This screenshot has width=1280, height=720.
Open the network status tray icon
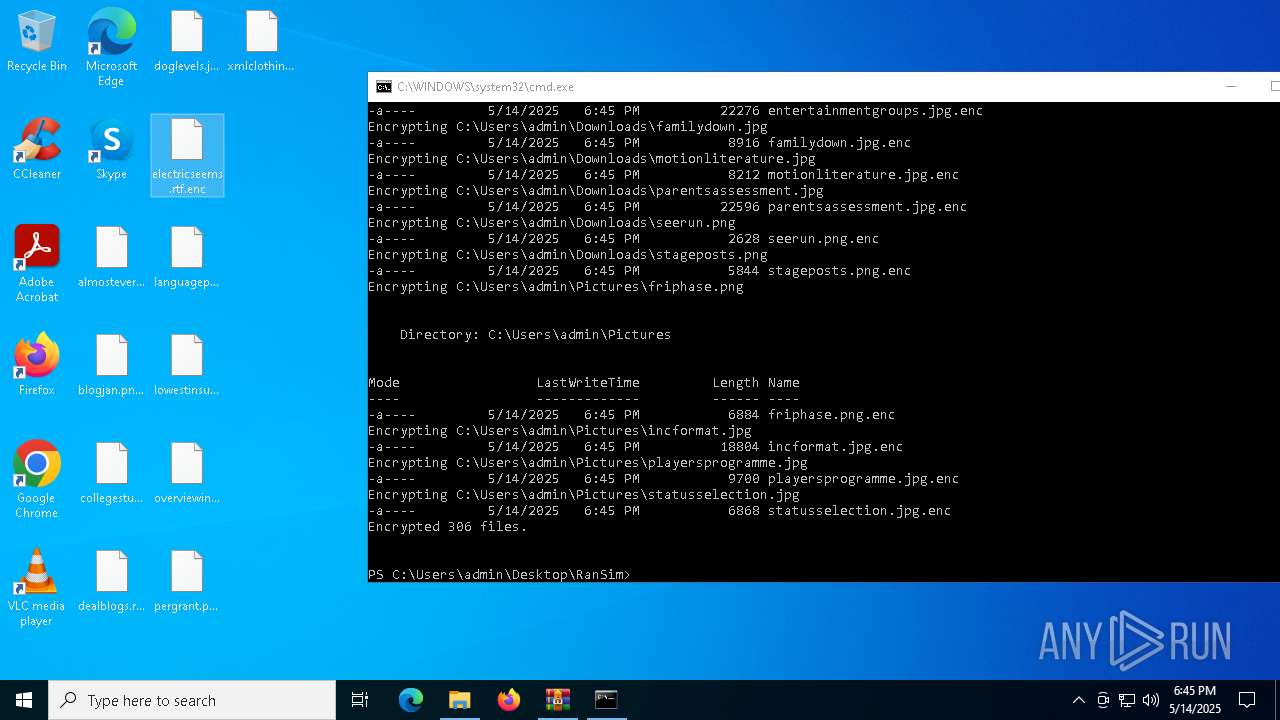point(1127,700)
